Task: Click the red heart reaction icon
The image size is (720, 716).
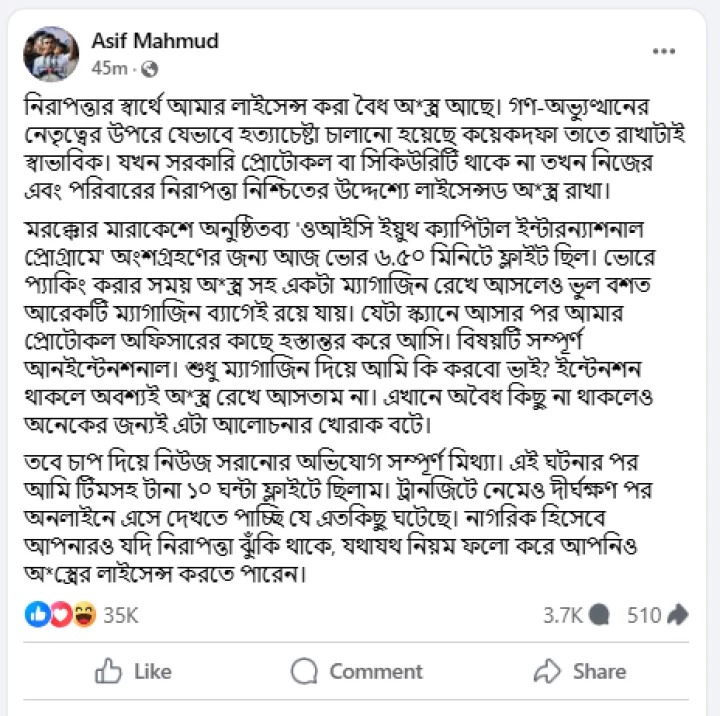Action: pos(60,615)
